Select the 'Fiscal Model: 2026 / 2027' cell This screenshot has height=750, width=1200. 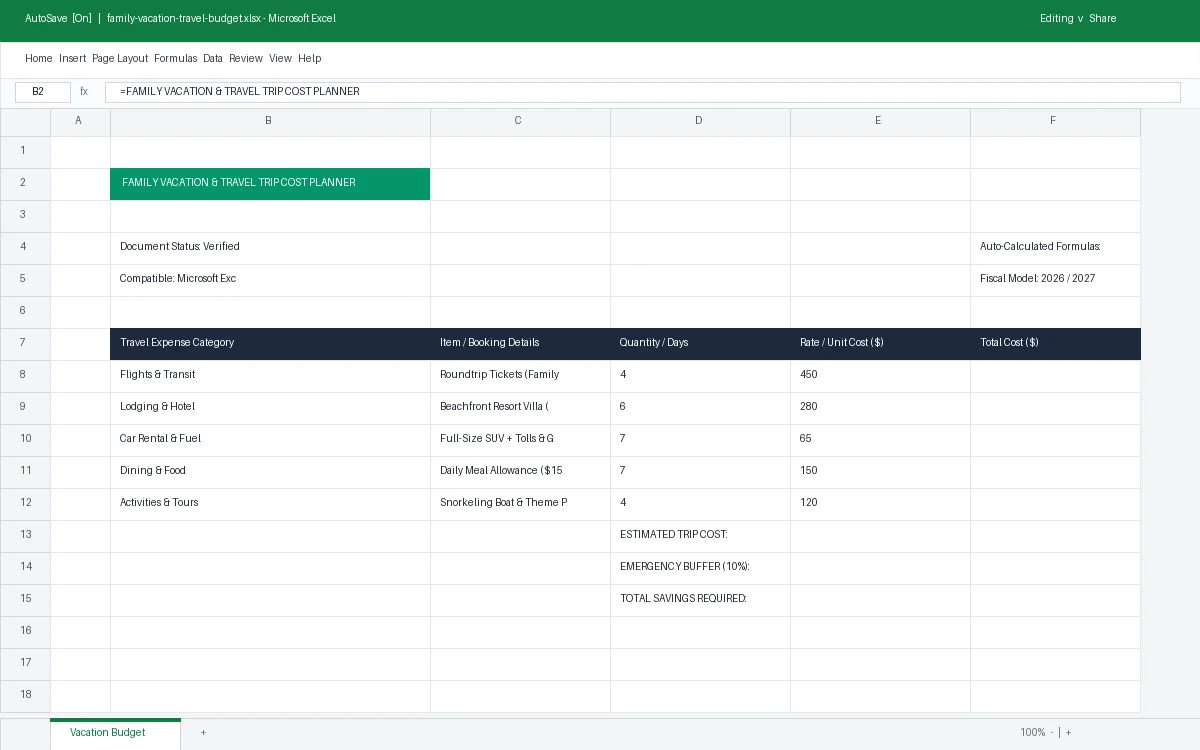[x=1055, y=280]
